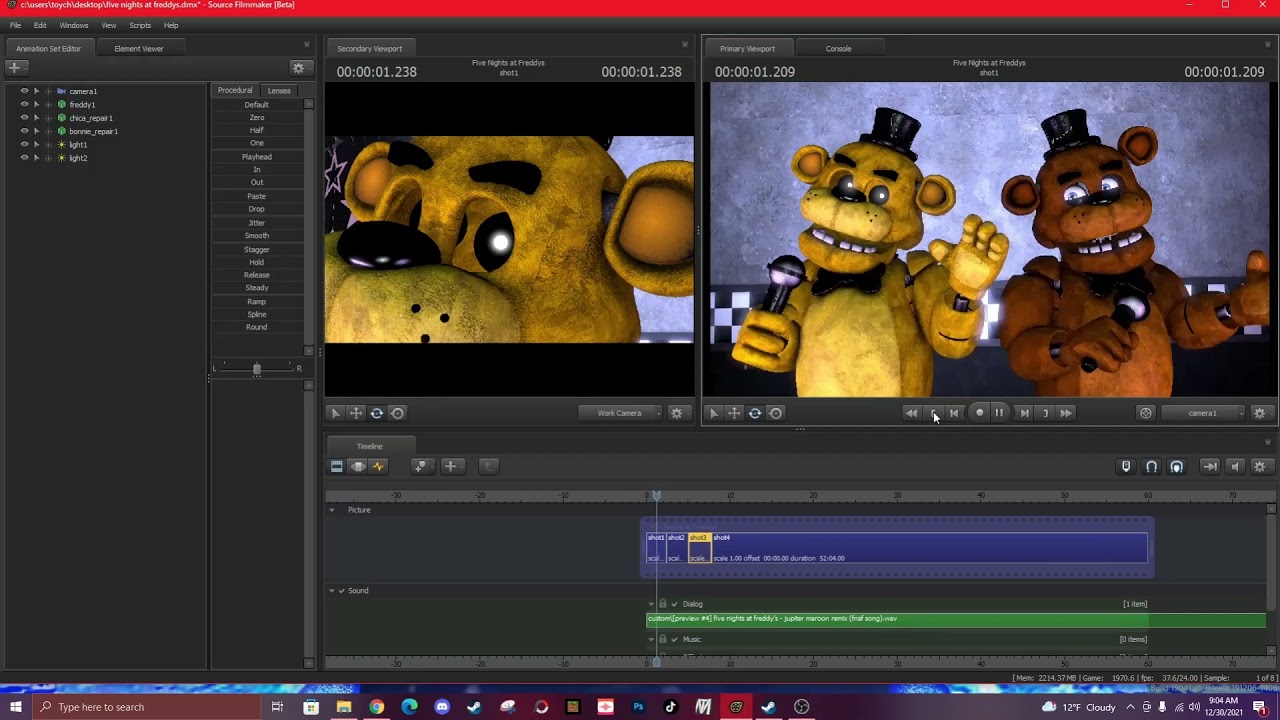This screenshot has height=720, width=1280.
Task: Apply the Smooth procedural preset
Action: (257, 236)
